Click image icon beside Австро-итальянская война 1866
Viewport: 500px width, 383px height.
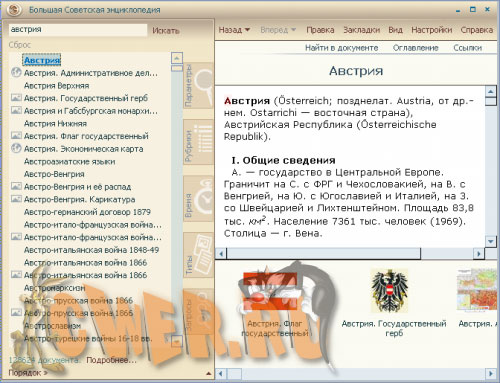[x=16, y=275]
